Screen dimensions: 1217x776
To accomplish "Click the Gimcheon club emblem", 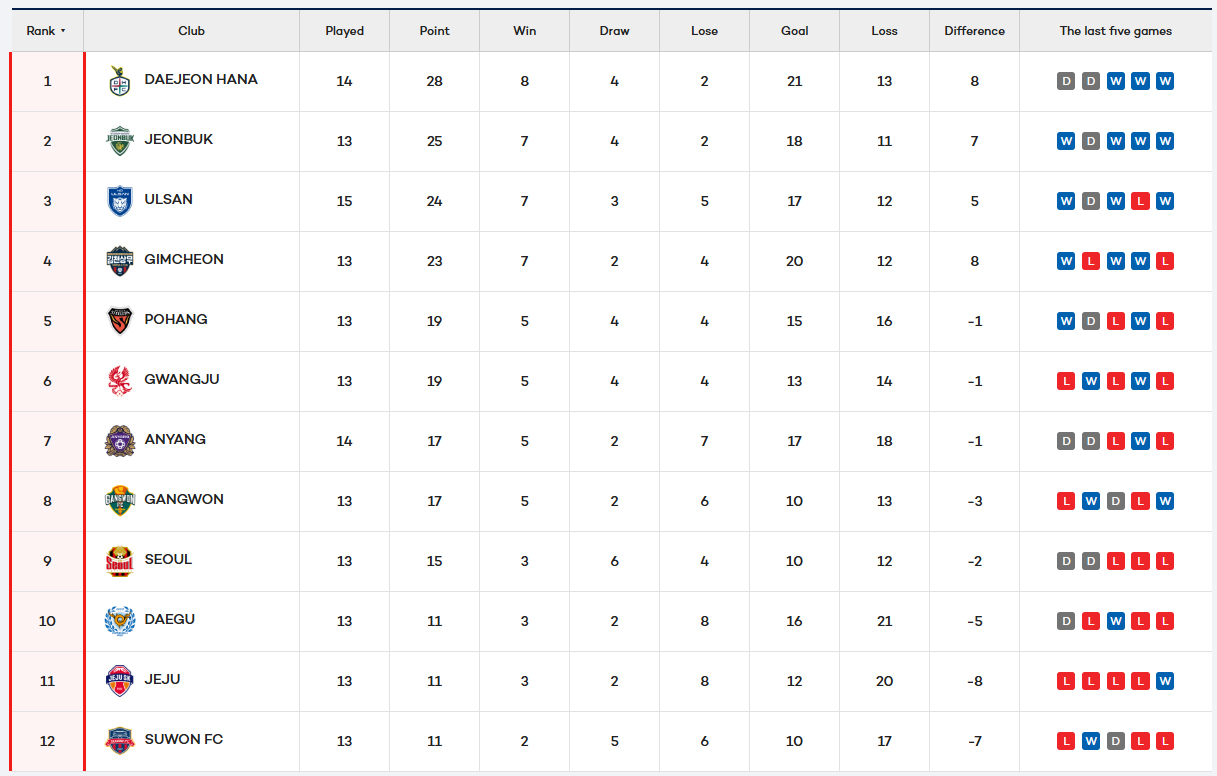I will (x=120, y=261).
